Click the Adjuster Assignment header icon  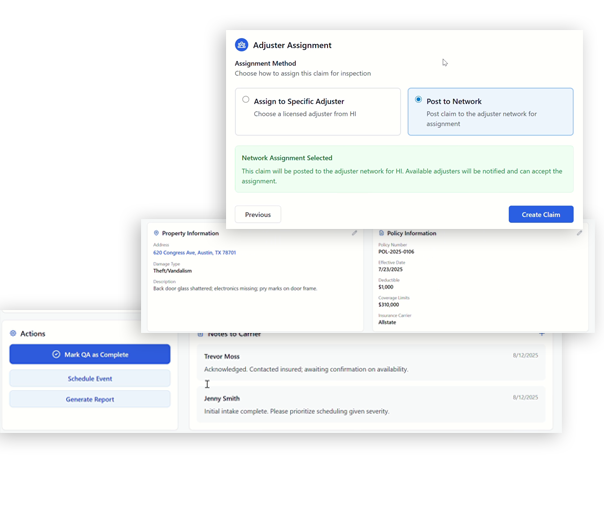pos(241,45)
